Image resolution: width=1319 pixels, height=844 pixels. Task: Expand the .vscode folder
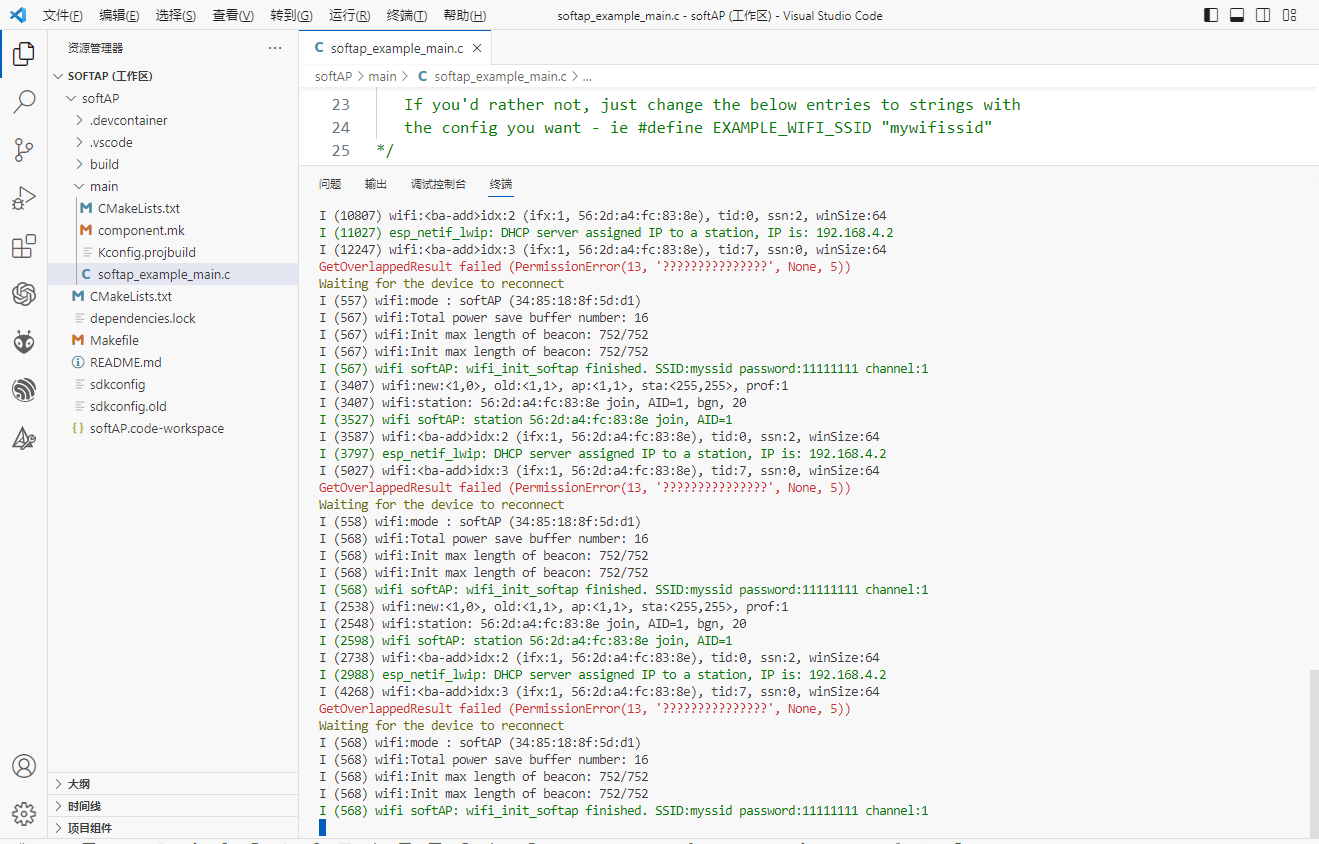coord(173,142)
